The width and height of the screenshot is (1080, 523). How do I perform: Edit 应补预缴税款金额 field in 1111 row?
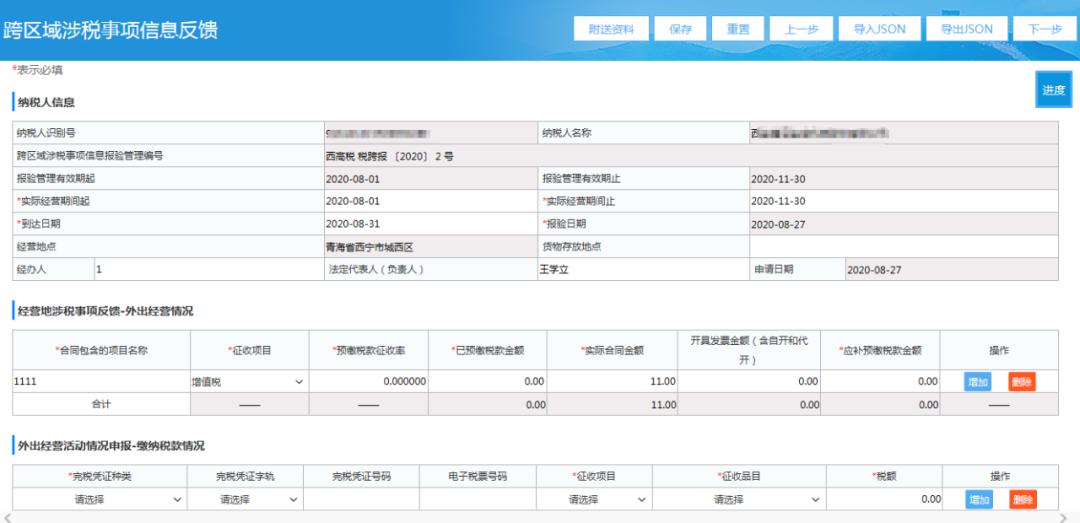pos(880,381)
